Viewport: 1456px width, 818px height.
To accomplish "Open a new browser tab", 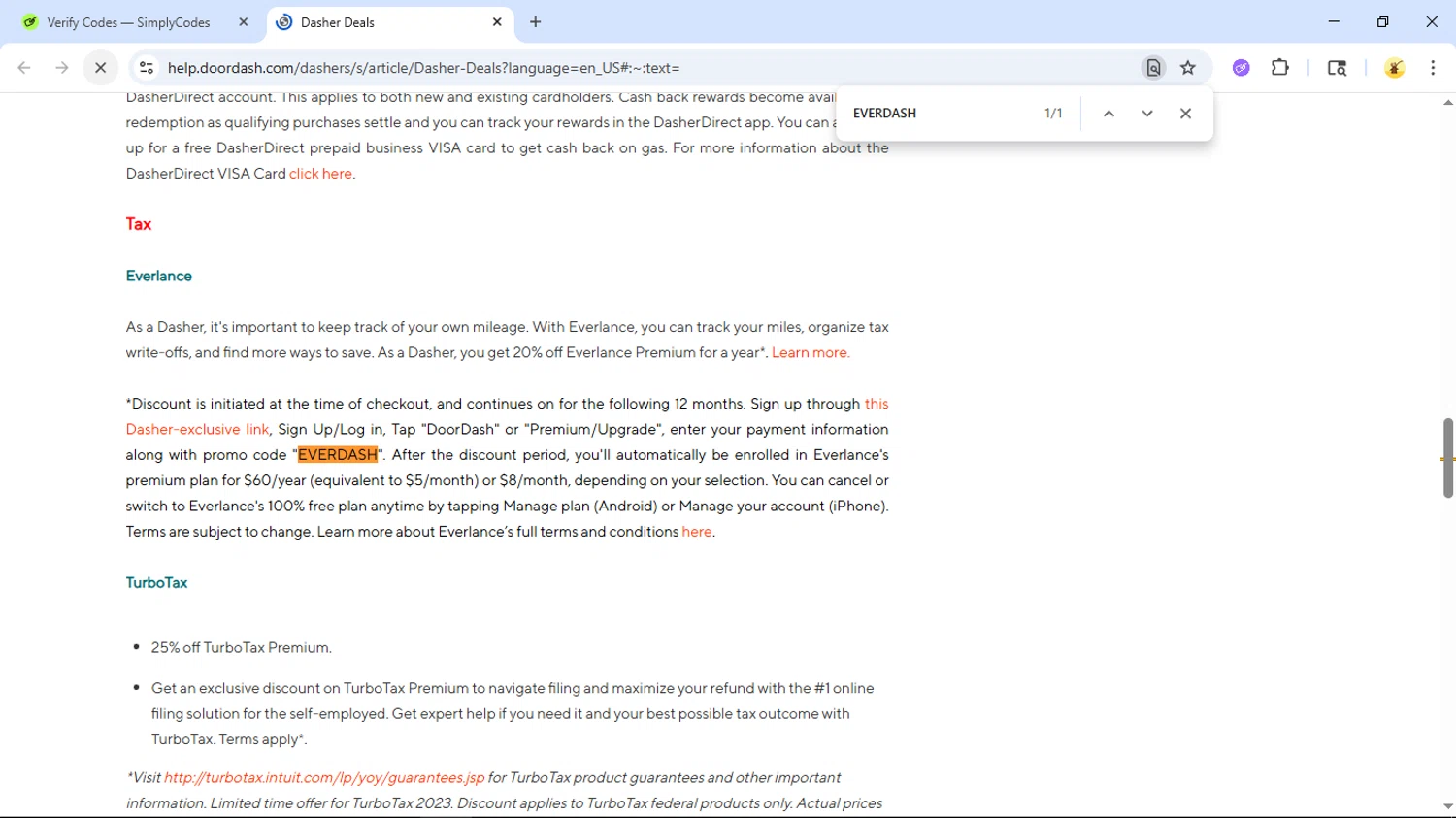I will tap(536, 22).
